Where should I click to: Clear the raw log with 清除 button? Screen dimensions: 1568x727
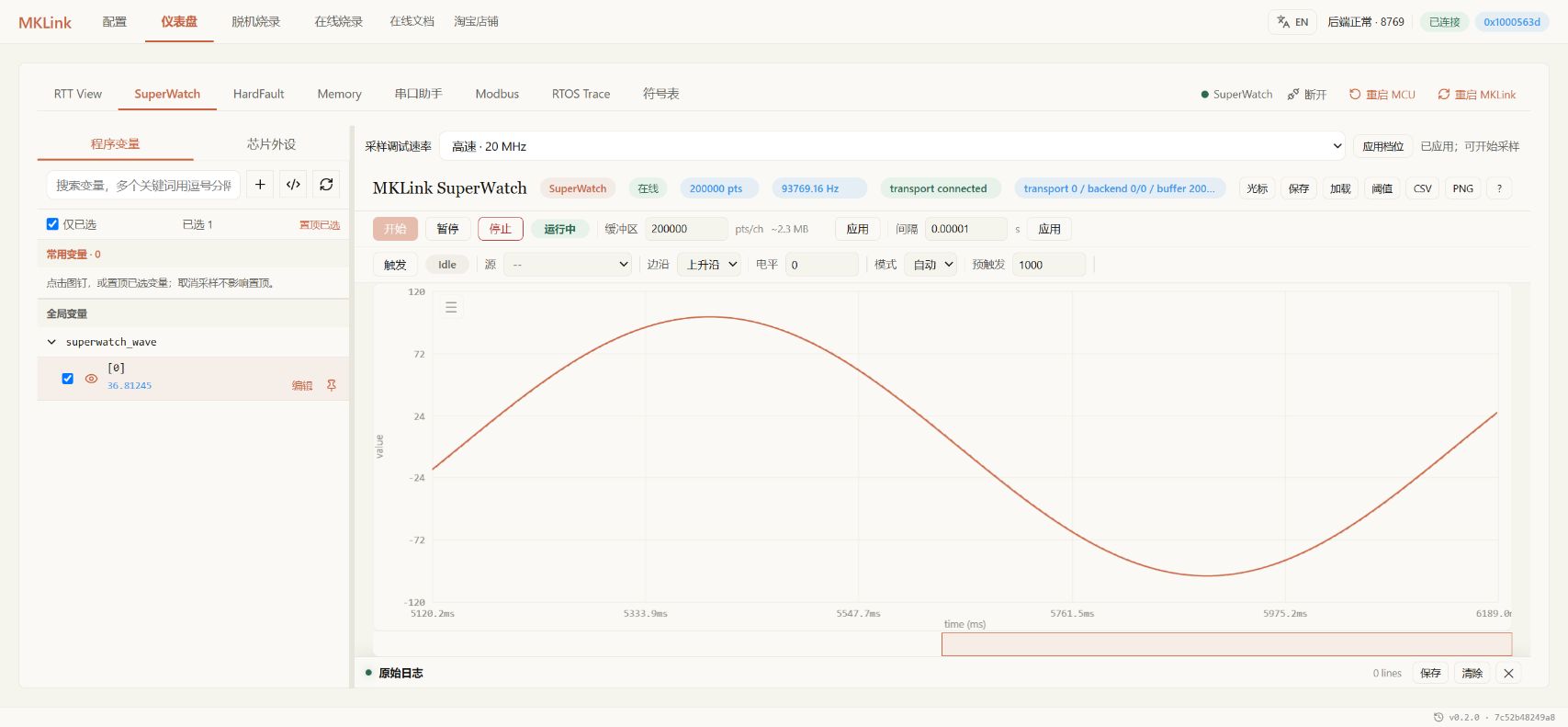click(x=1472, y=673)
